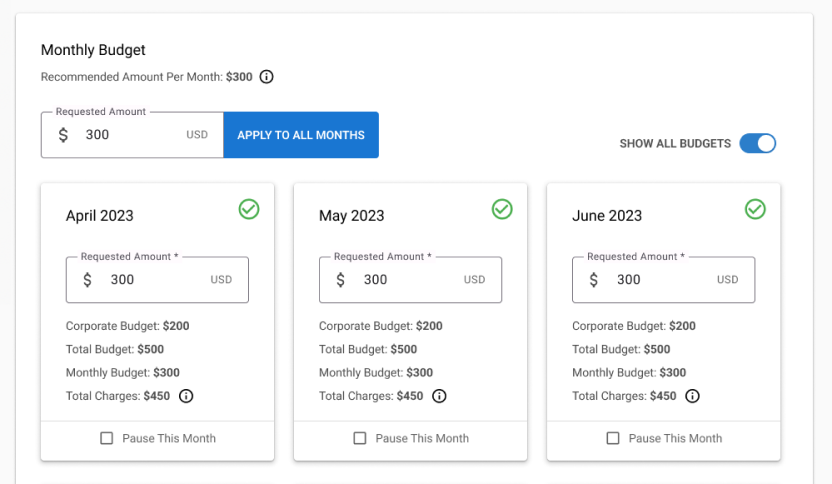
Task: Edit April 2023 Requested Amount field
Action: pos(157,280)
